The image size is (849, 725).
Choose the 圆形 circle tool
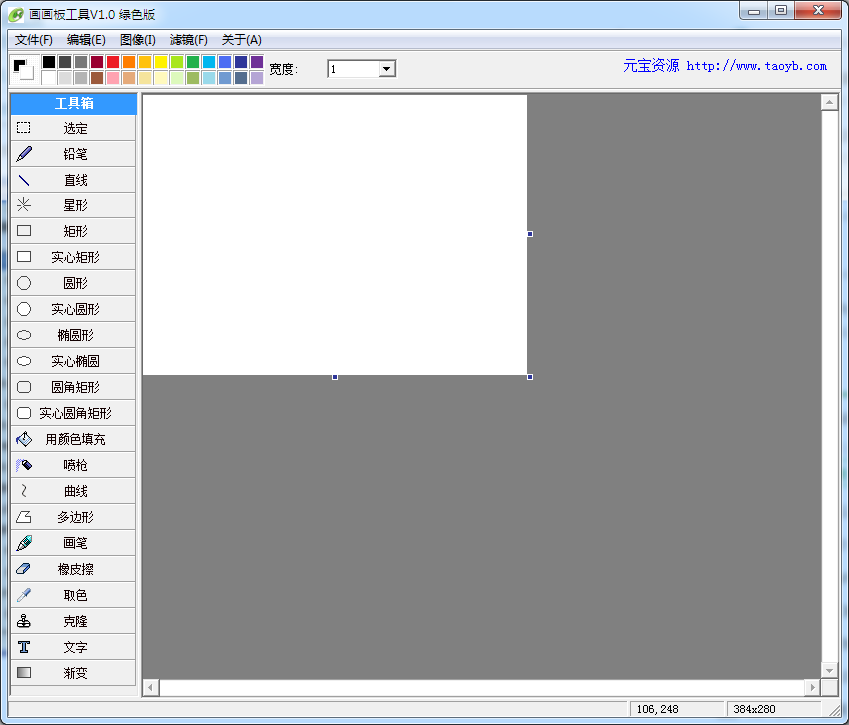(x=73, y=283)
